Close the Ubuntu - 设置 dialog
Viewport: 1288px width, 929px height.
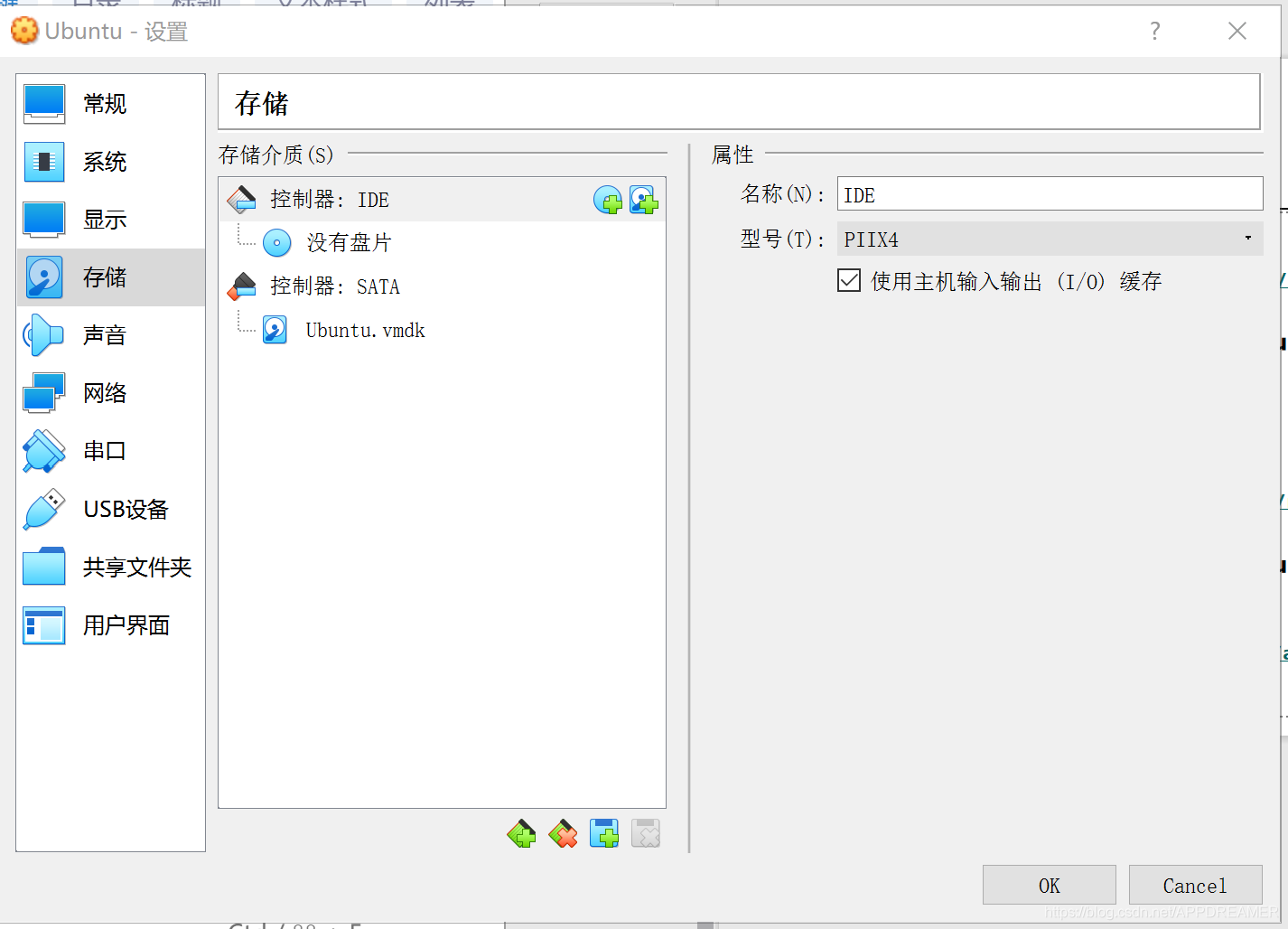pyautogui.click(x=1237, y=31)
